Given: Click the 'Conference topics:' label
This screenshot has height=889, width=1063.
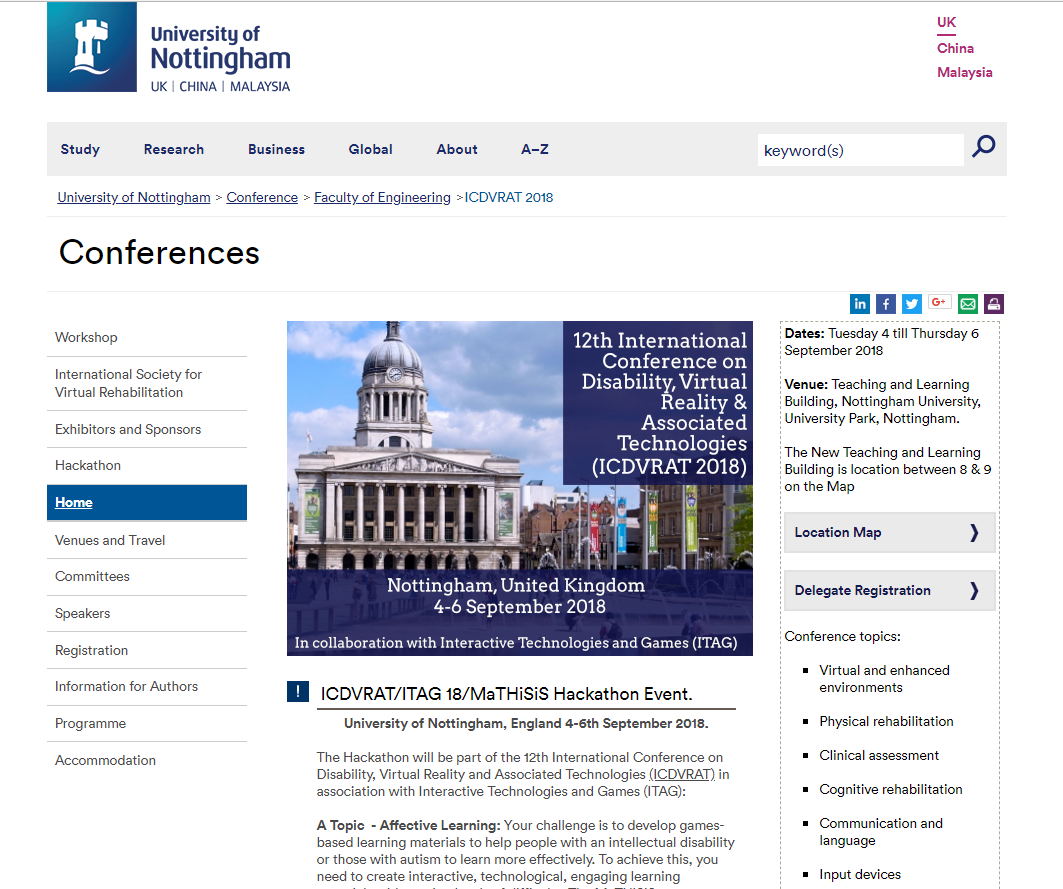Looking at the screenshot, I should coord(843,636).
